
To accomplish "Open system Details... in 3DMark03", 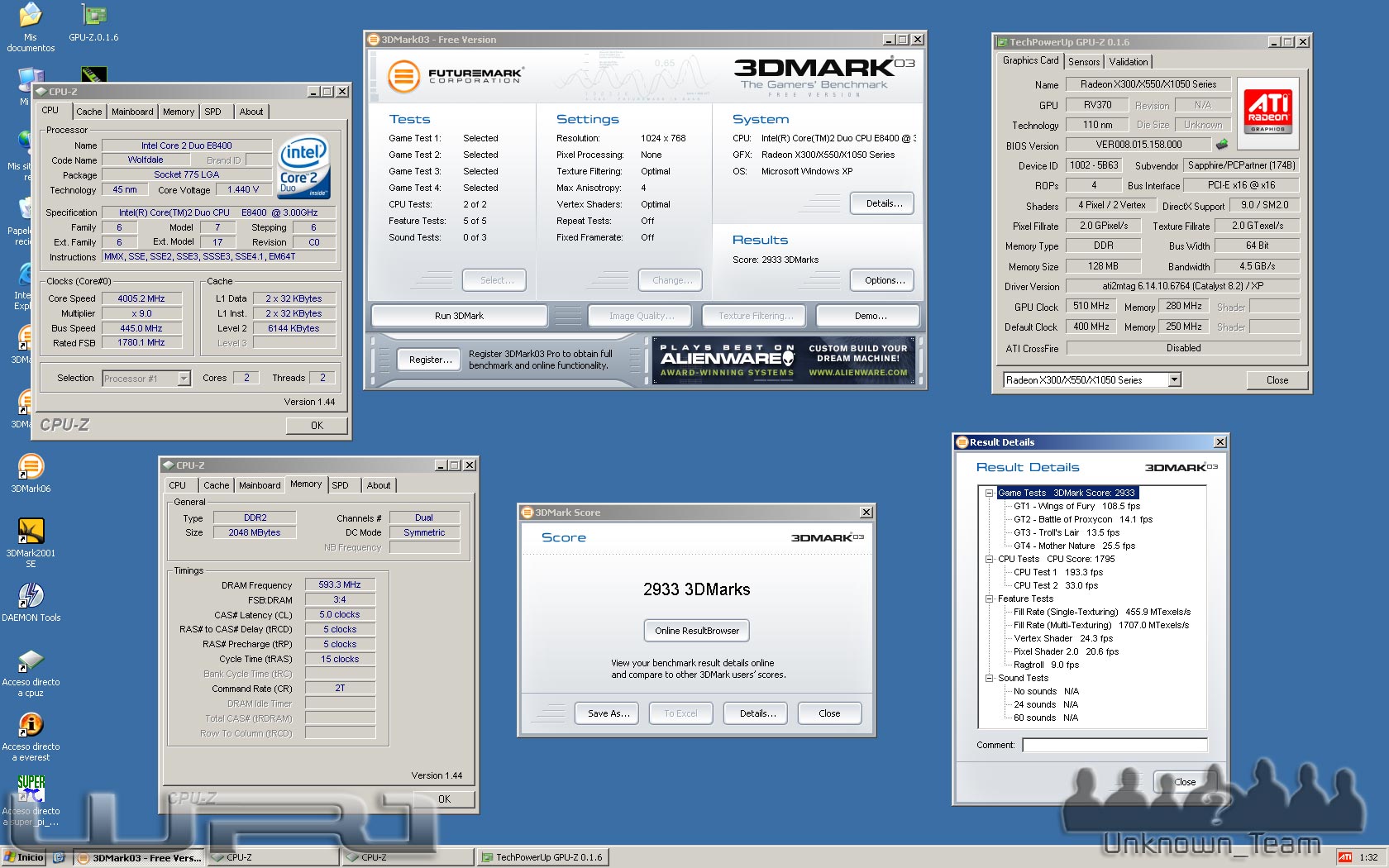I will (882, 203).
